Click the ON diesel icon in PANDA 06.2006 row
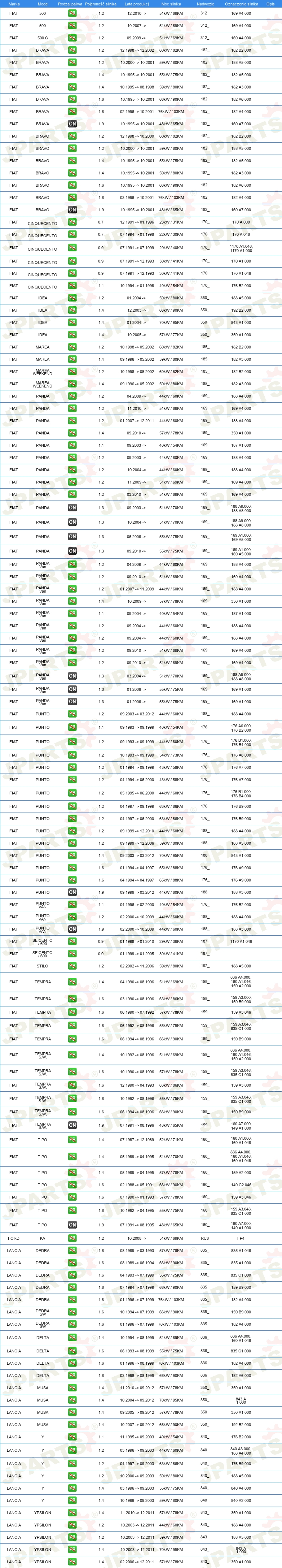The width and height of the screenshot is (282, 1568). pyautogui.click(x=72, y=537)
